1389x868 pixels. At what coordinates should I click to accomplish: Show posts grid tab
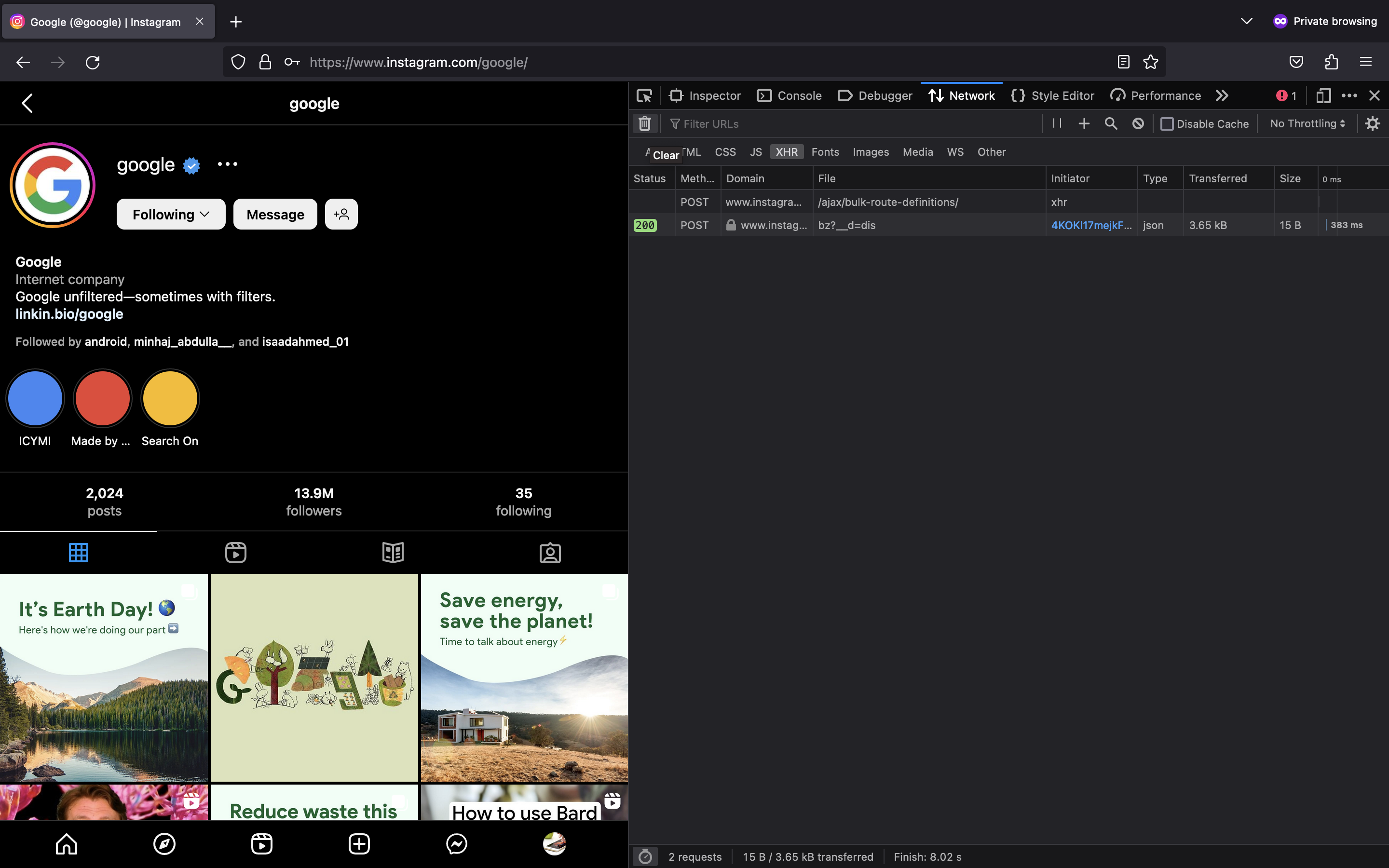[x=79, y=552]
